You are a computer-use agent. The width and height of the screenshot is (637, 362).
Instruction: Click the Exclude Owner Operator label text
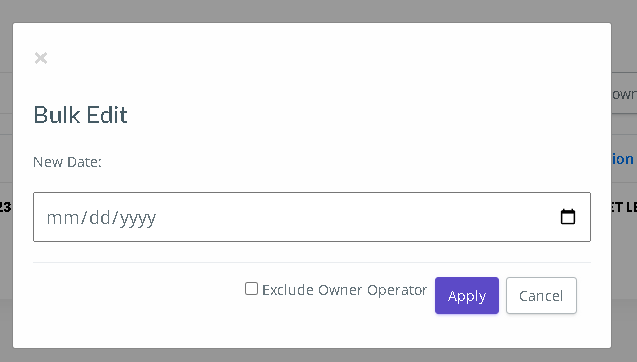(x=344, y=290)
